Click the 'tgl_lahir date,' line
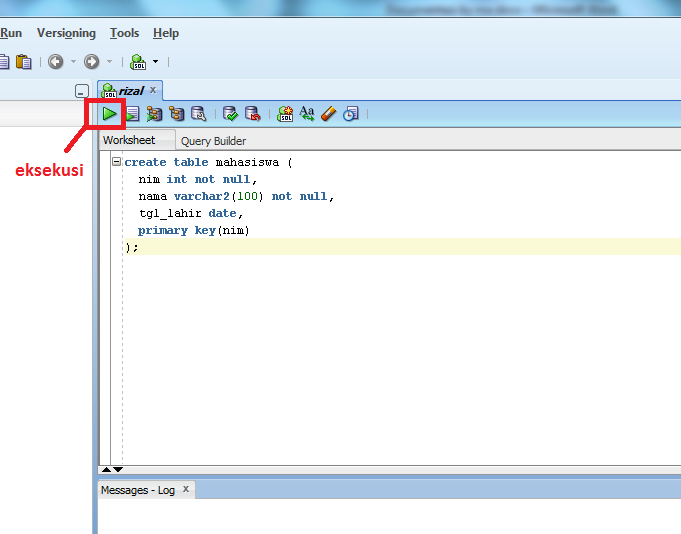Image resolution: width=681 pixels, height=534 pixels. pos(191,213)
